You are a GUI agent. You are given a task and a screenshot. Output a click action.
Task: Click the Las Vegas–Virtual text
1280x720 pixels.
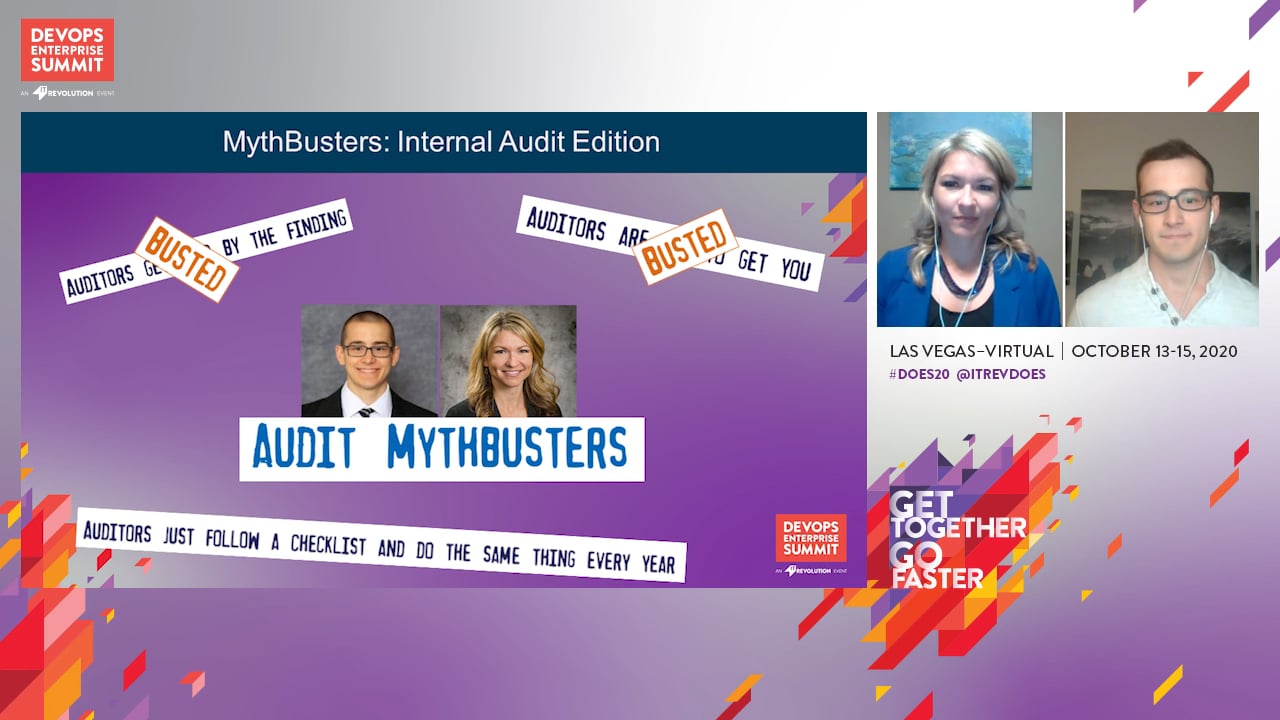(x=971, y=351)
